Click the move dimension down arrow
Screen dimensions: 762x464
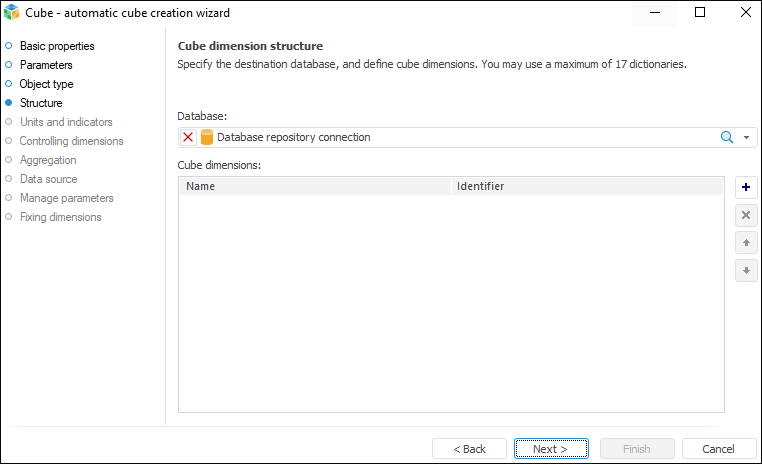click(745, 270)
